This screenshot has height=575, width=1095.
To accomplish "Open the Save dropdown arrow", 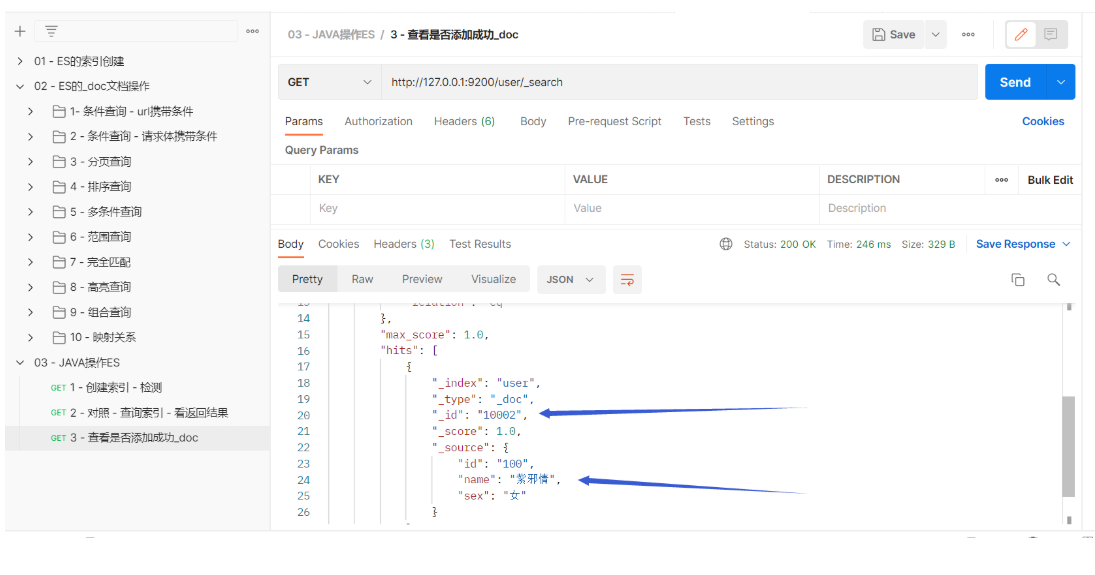I will [x=935, y=34].
